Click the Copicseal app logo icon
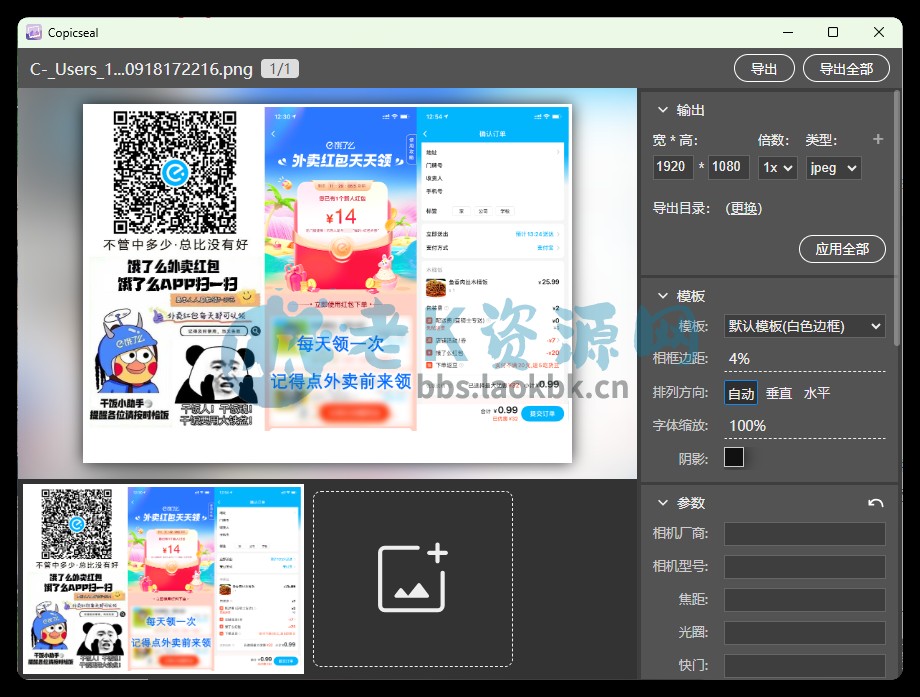920x697 pixels. pos(34,32)
